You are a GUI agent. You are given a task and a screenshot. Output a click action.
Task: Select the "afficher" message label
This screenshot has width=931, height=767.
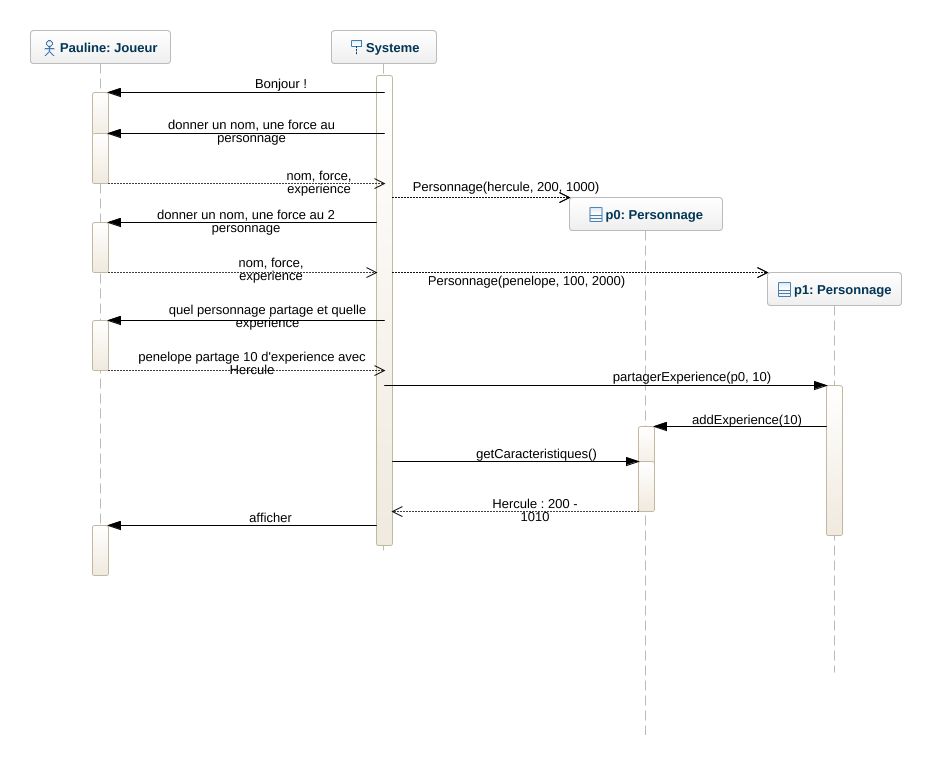coord(270,518)
